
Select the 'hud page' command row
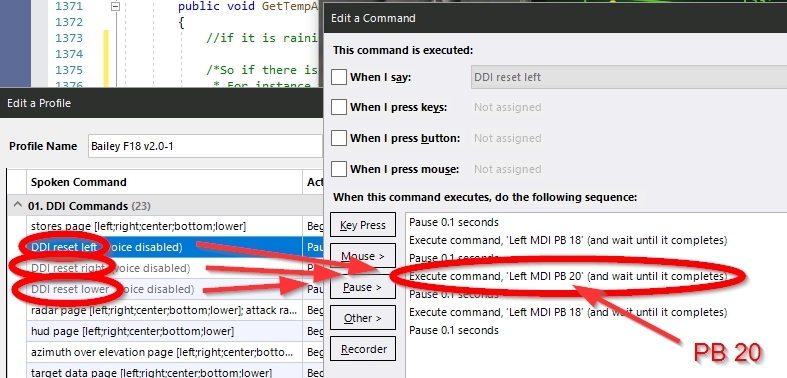tap(165, 331)
